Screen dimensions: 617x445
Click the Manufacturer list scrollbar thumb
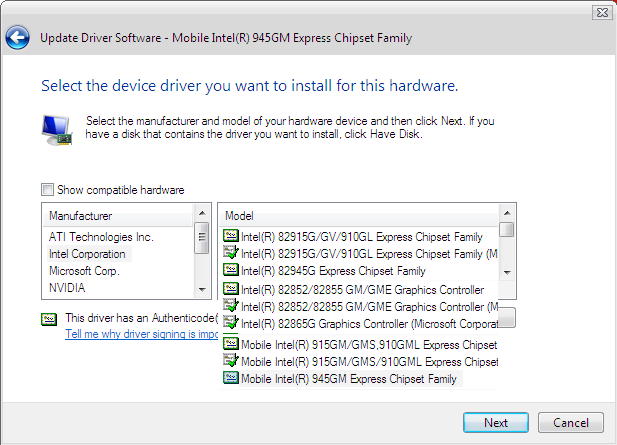pyautogui.click(x=202, y=238)
